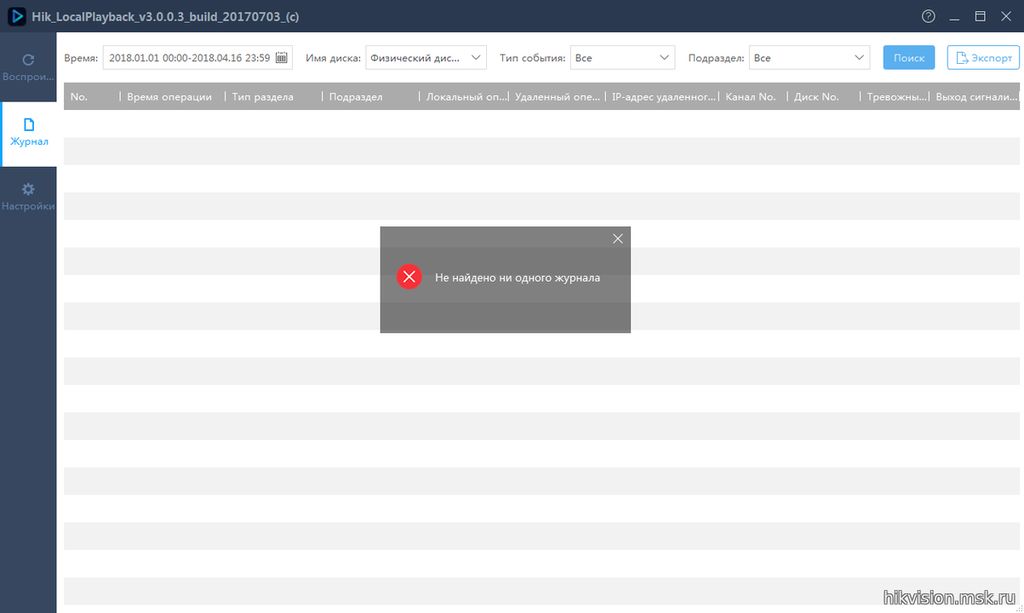
Task: Close the 'Не найдено ни одного журнала' dialog
Action: point(618,239)
